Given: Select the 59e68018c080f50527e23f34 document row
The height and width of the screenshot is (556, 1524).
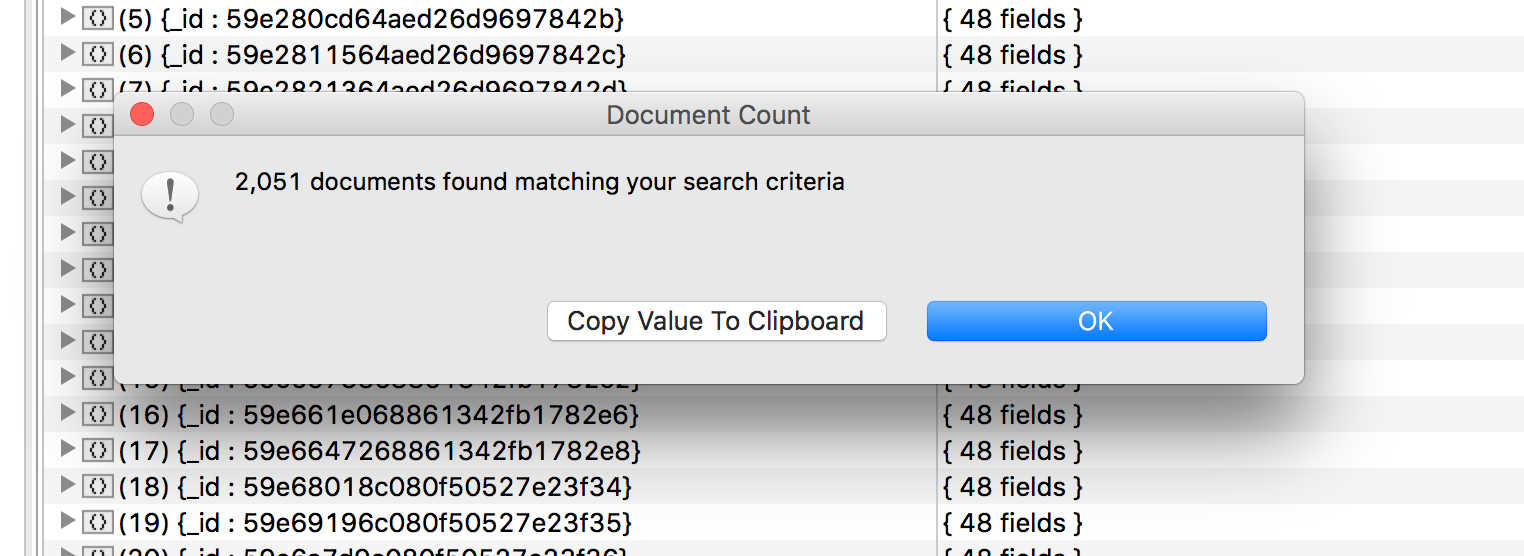Looking at the screenshot, I should point(490,486).
